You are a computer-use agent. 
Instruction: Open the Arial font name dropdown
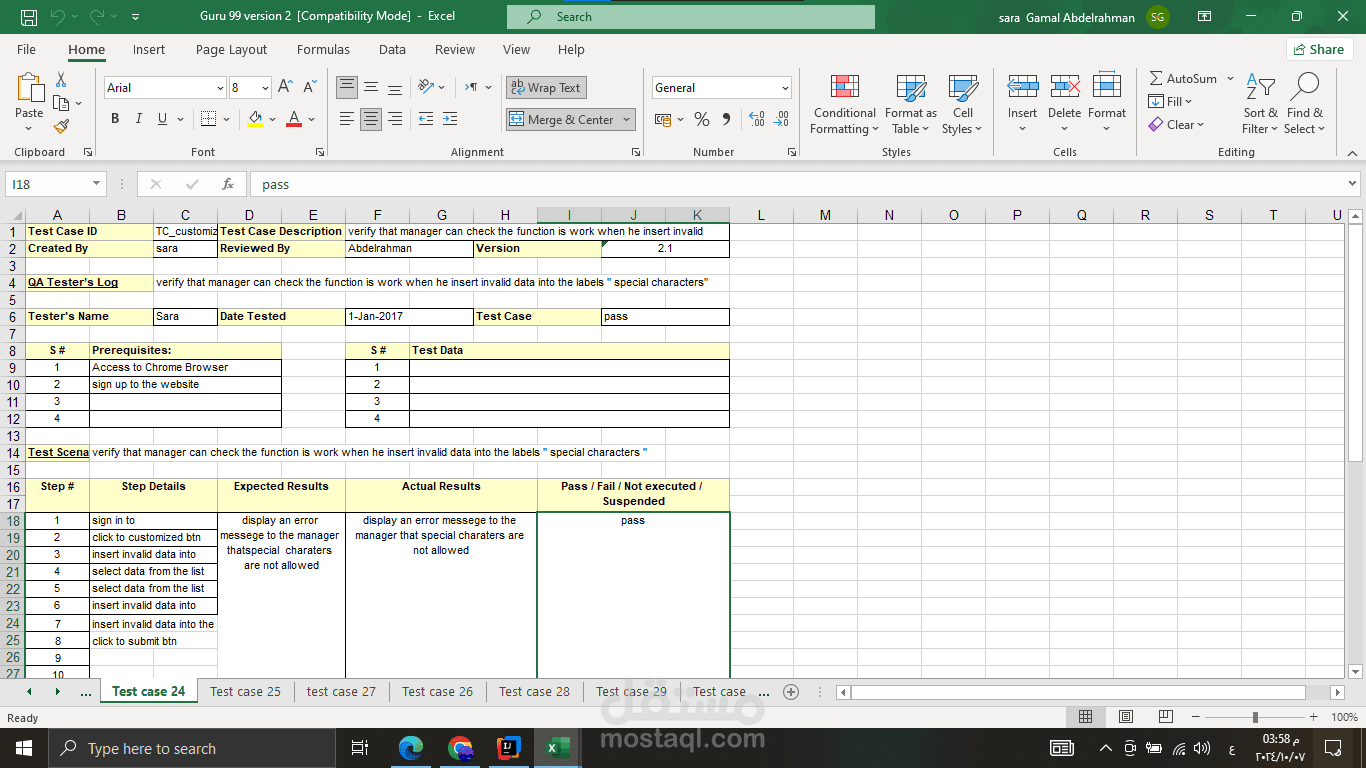220,88
